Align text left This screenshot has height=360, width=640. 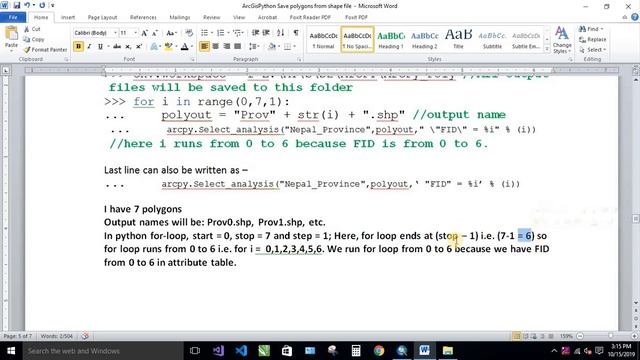click(x=204, y=47)
